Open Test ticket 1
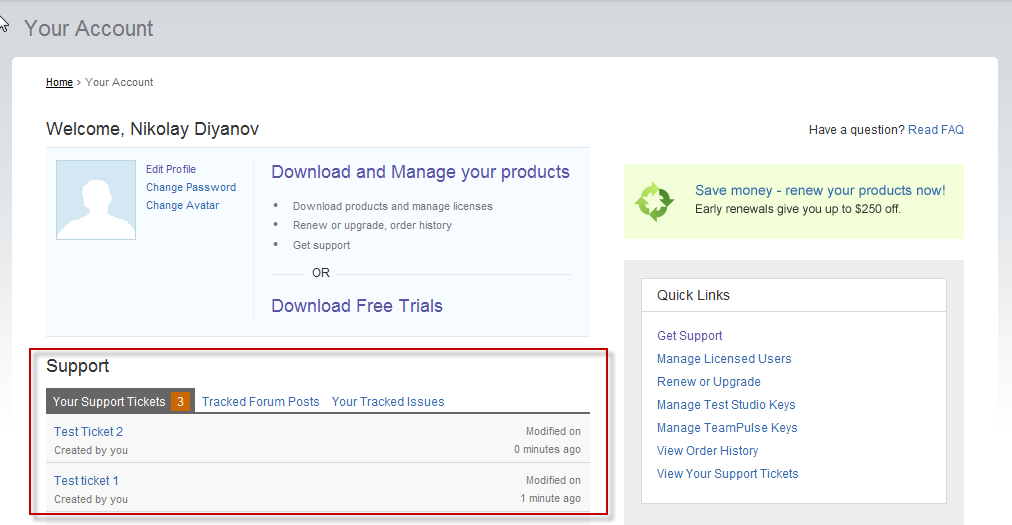The image size is (1012, 525). click(87, 481)
